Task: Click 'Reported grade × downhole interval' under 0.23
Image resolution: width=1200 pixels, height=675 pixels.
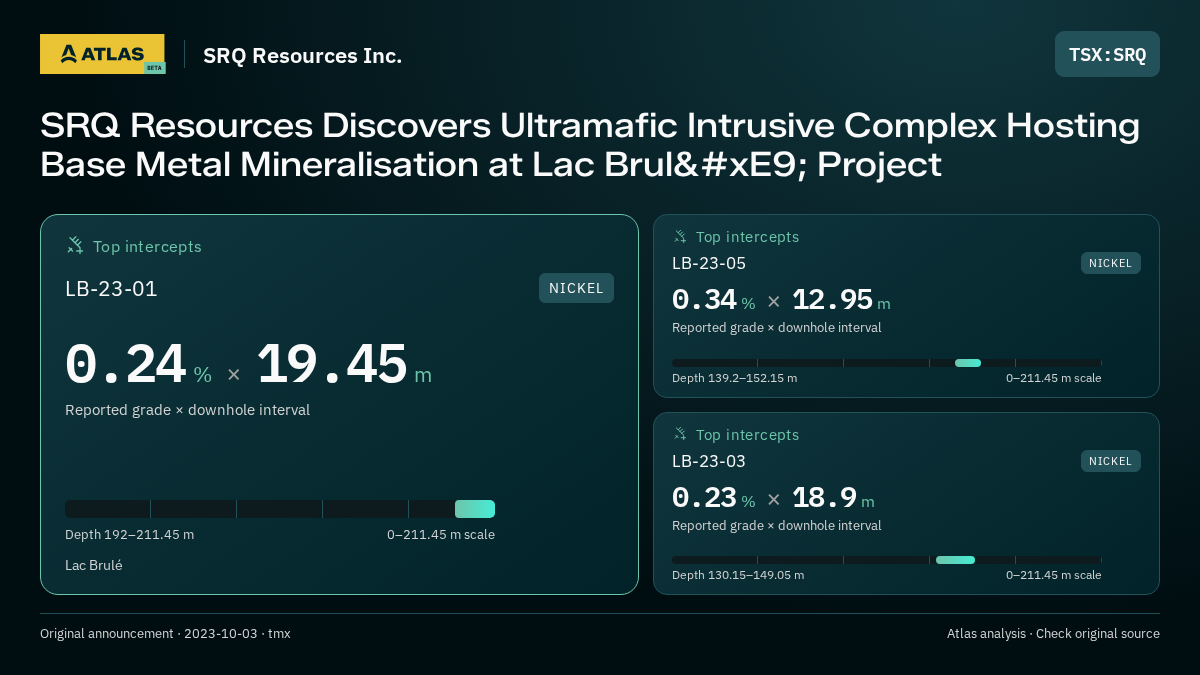Action: (x=777, y=525)
